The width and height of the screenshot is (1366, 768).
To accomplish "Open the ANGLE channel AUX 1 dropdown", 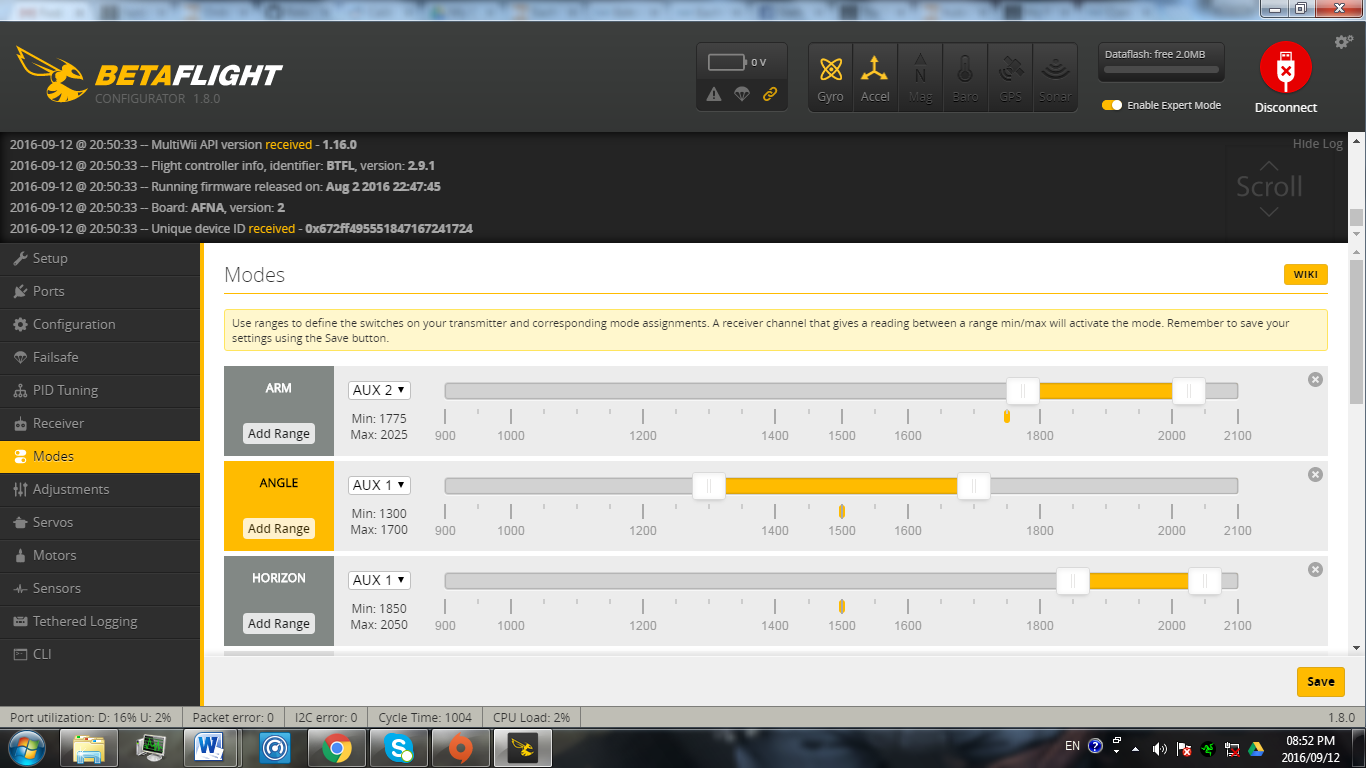I will tap(379, 485).
